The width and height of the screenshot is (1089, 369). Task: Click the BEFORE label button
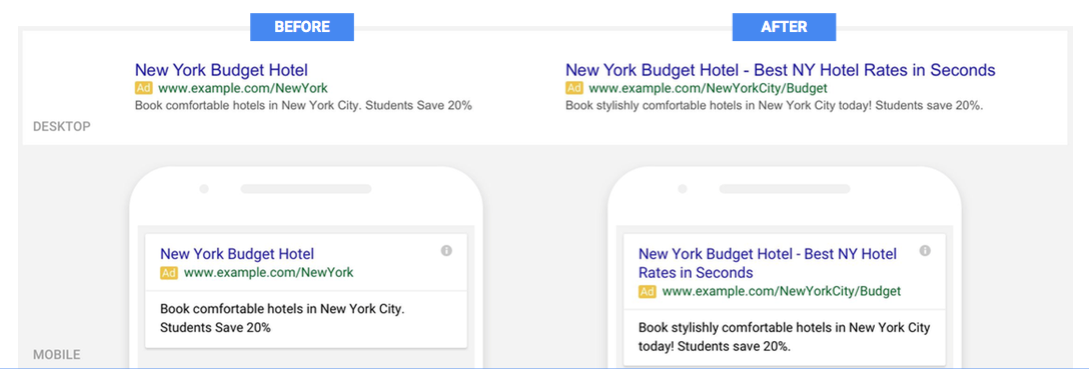pos(302,27)
